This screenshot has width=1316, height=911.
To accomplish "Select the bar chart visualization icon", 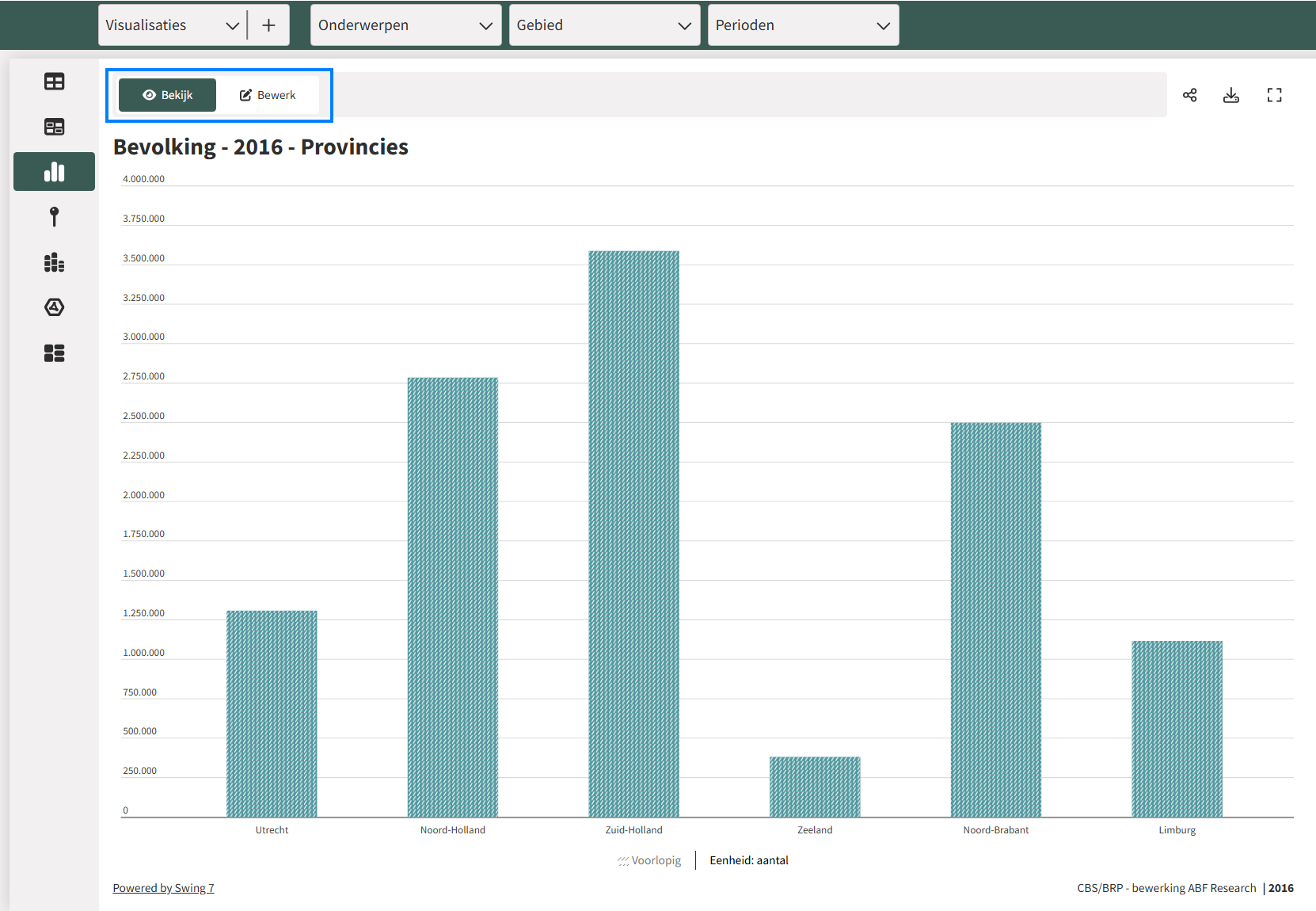I will (54, 172).
